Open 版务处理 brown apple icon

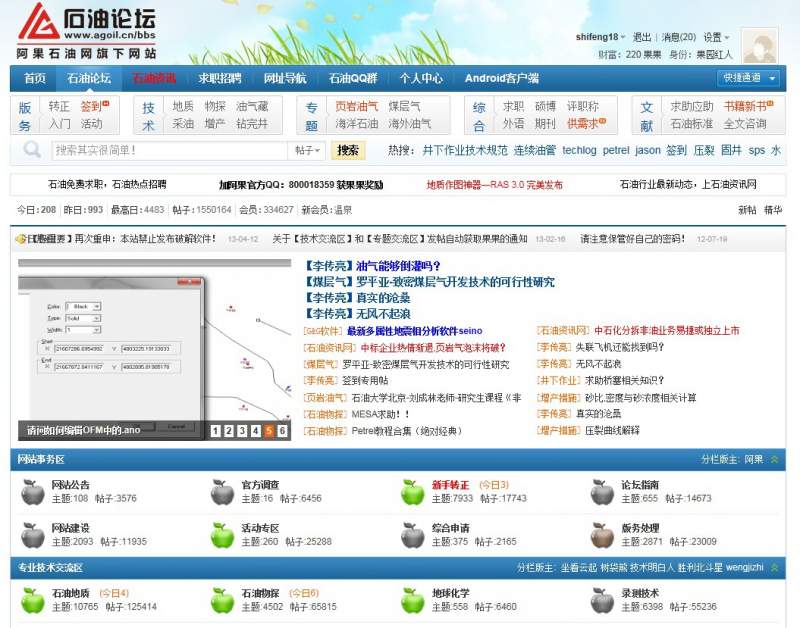click(602, 535)
